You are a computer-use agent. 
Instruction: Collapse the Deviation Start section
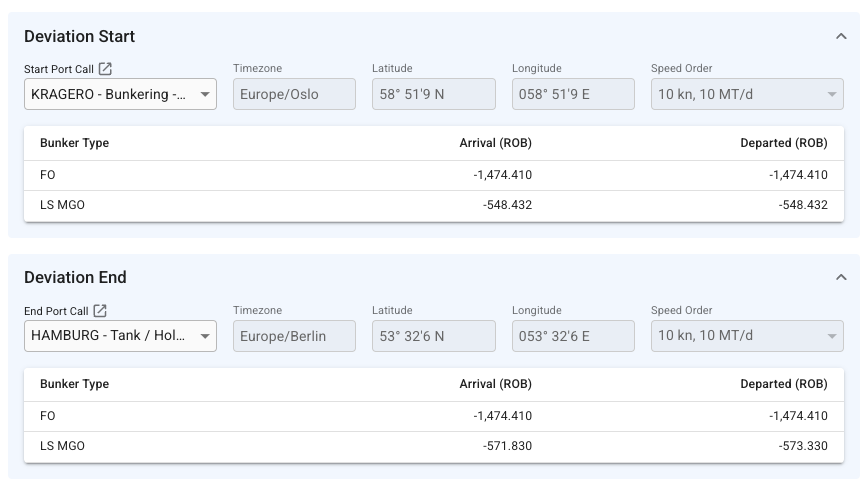tap(841, 36)
